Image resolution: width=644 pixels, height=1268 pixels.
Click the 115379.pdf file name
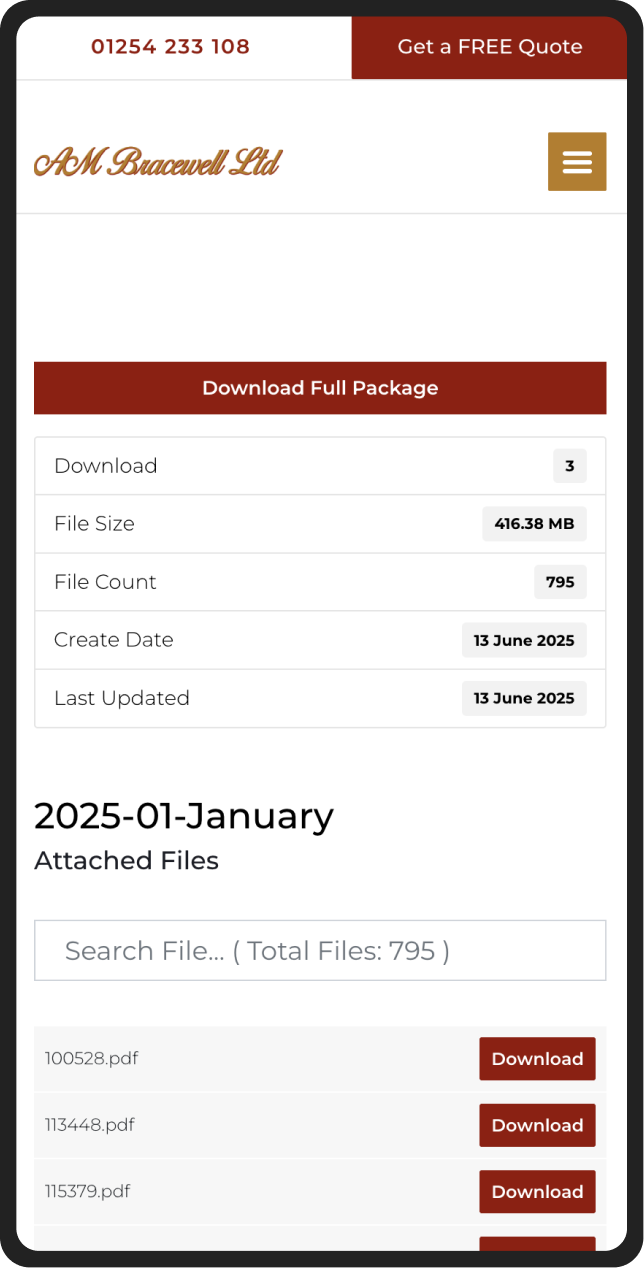pos(87,1191)
